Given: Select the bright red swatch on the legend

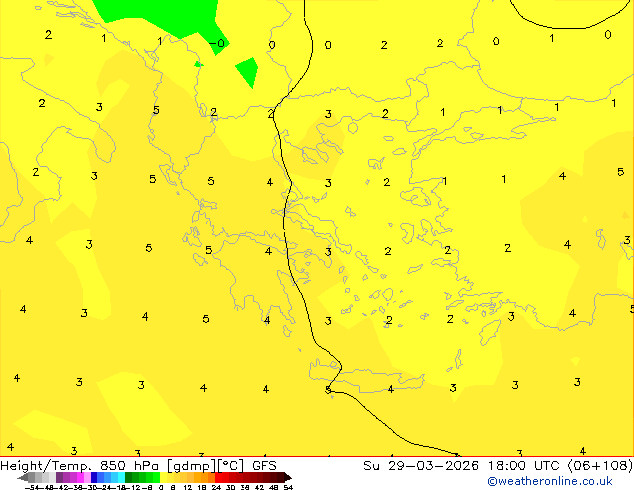Looking at the screenshot, I should click(219, 477).
